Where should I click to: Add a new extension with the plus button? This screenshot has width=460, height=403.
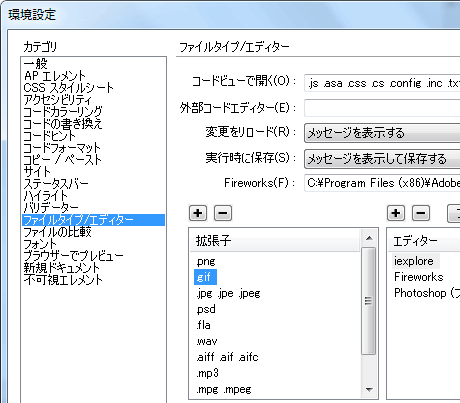tap(198, 213)
